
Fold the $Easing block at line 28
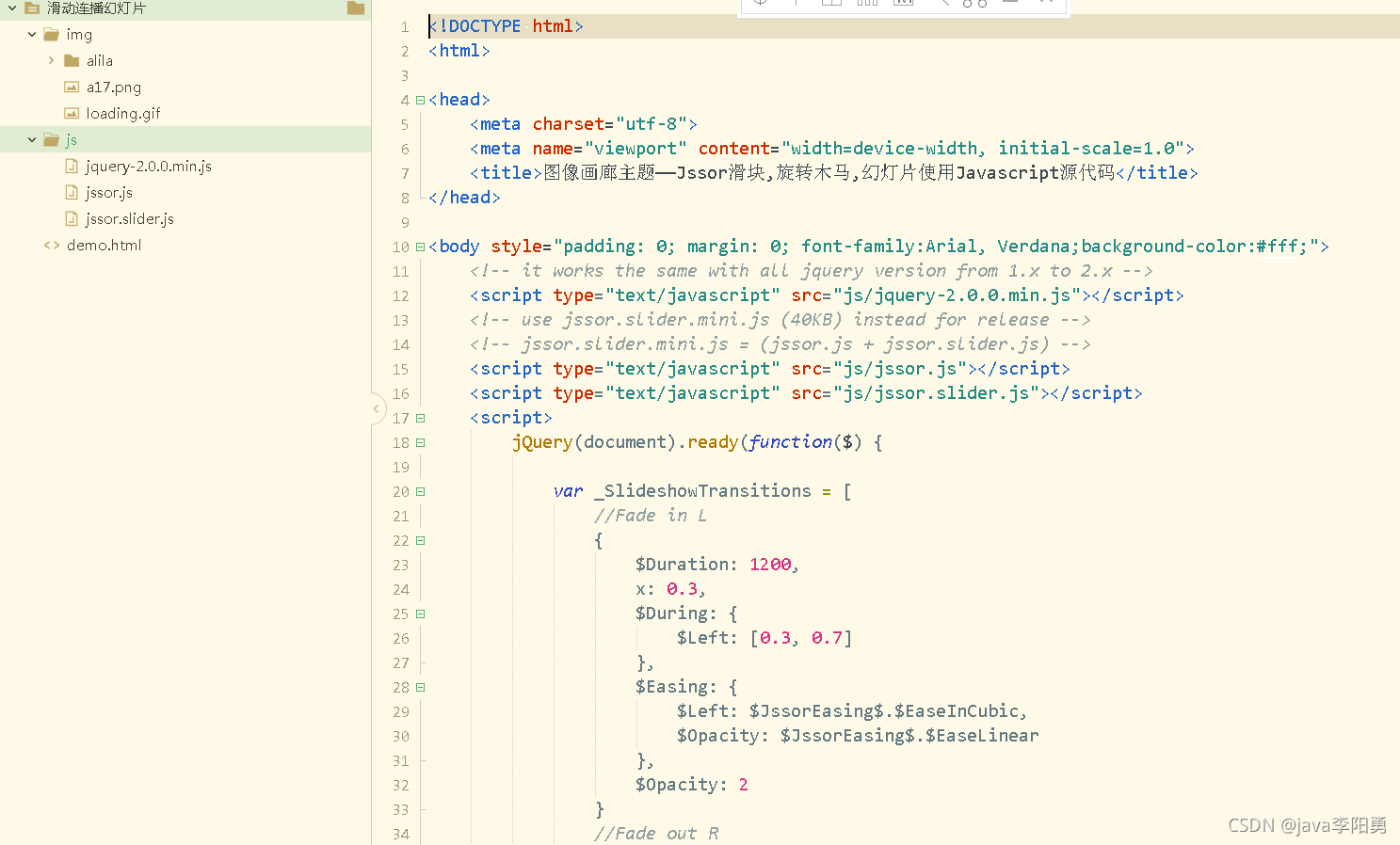pyautogui.click(x=420, y=687)
